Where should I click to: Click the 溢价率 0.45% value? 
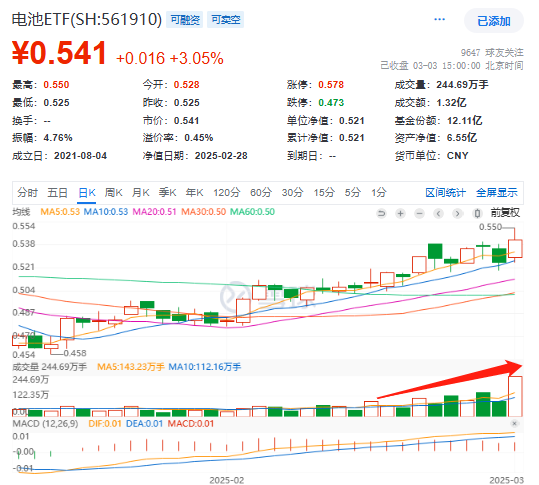[x=199, y=138]
